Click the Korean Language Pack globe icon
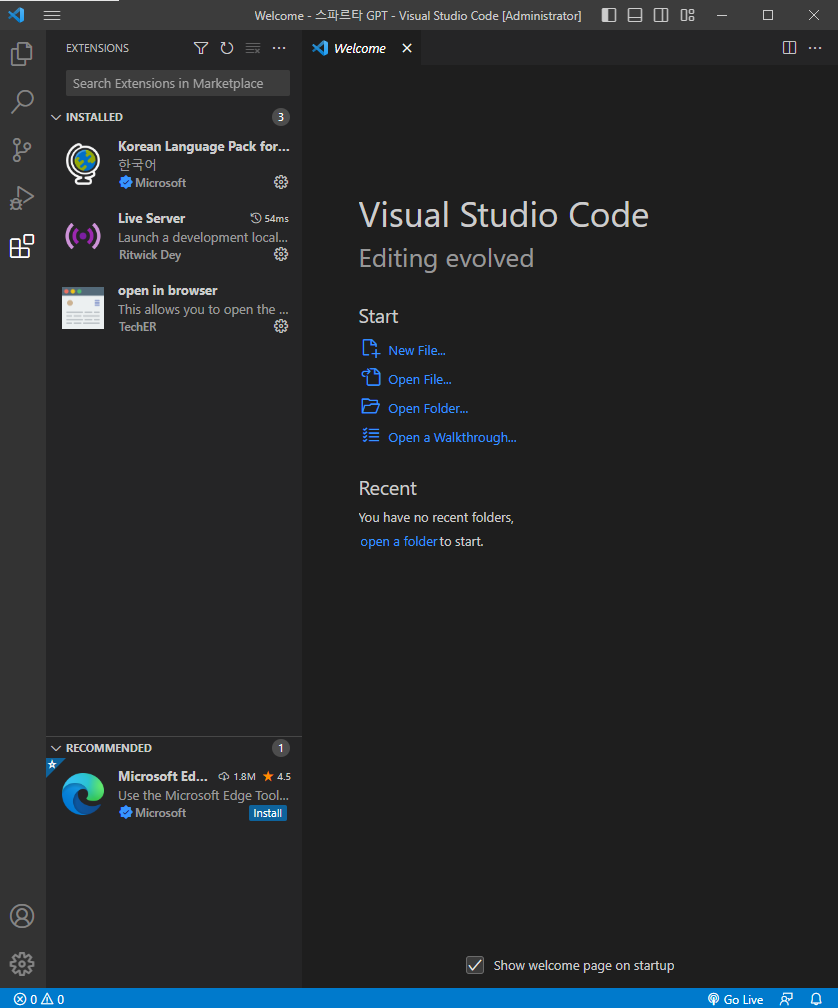Image resolution: width=838 pixels, height=1008 pixels. [x=83, y=164]
